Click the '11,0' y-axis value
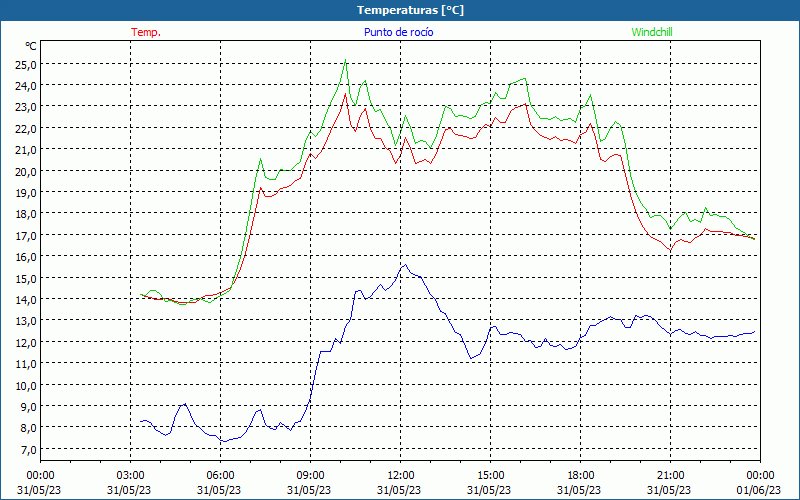 click(26, 364)
